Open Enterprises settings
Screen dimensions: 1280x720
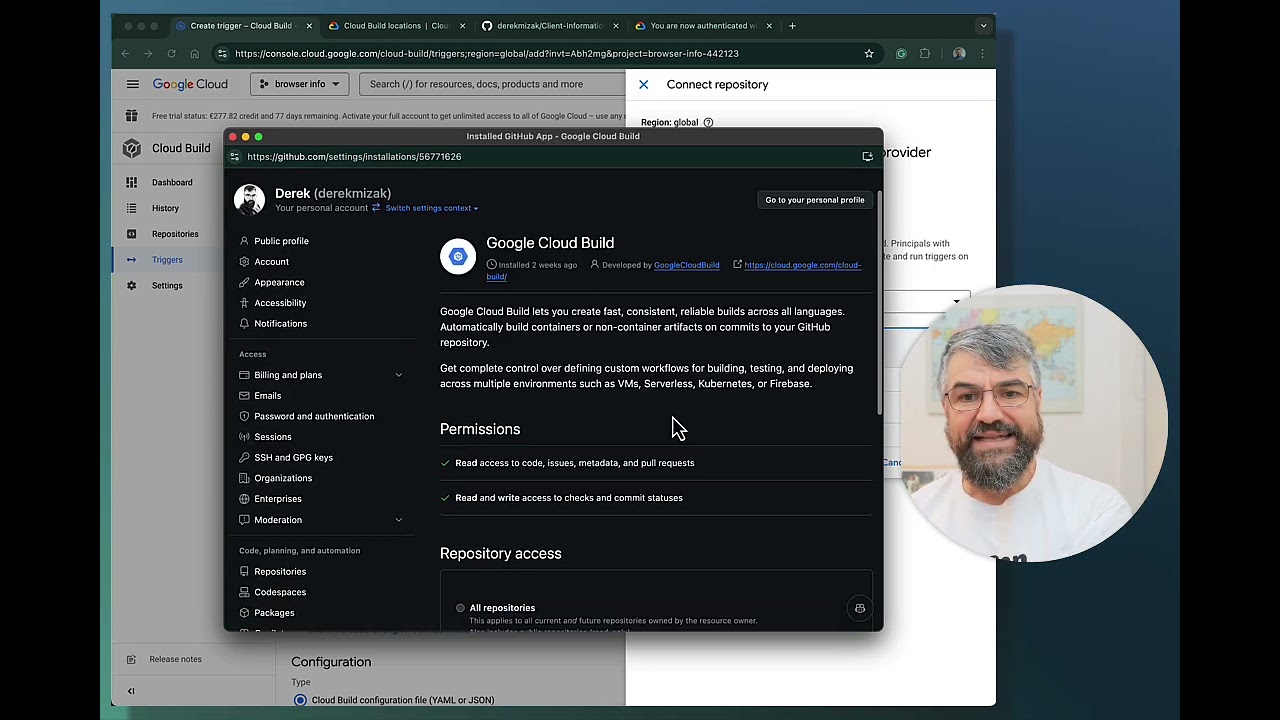pyautogui.click(x=277, y=499)
